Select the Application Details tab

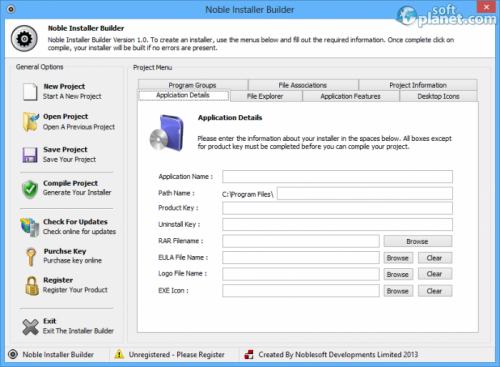tap(183, 95)
